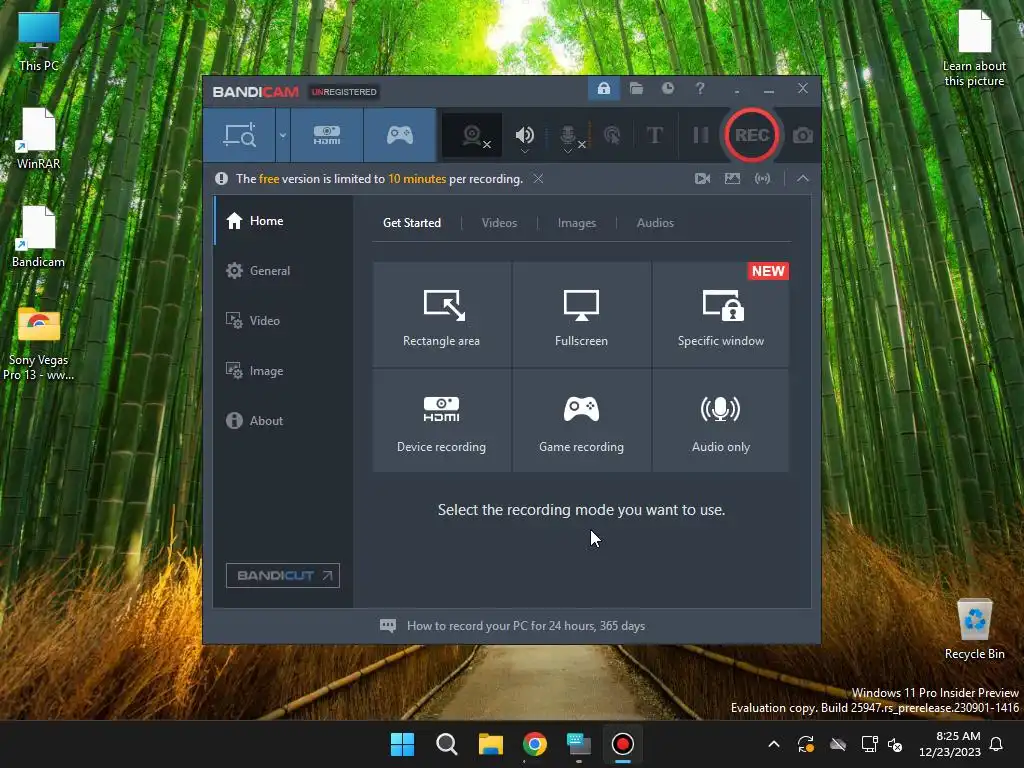Open help question mark icon
Image resolution: width=1024 pixels, height=768 pixels.
(x=700, y=88)
